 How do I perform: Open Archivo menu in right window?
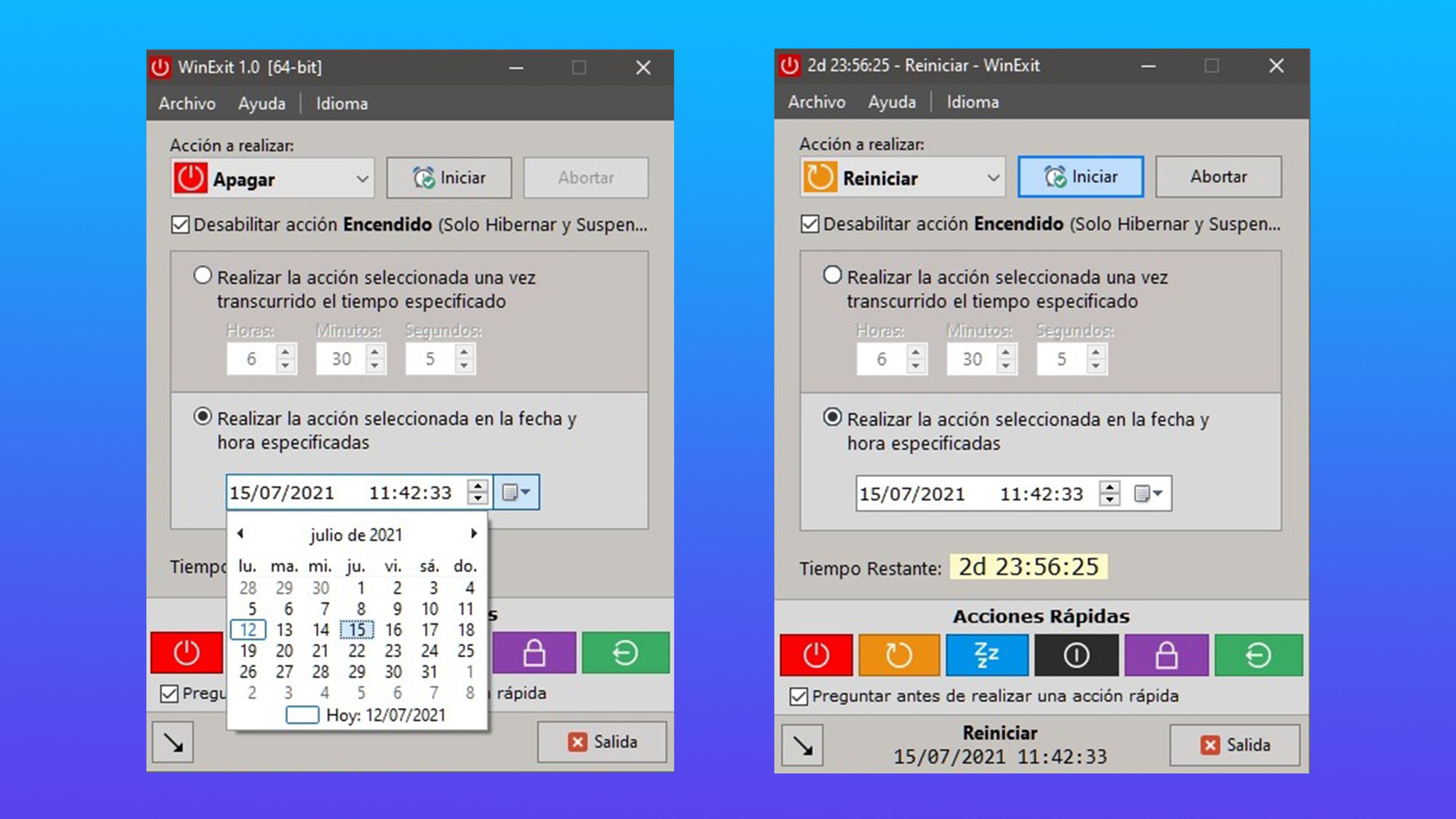click(817, 102)
